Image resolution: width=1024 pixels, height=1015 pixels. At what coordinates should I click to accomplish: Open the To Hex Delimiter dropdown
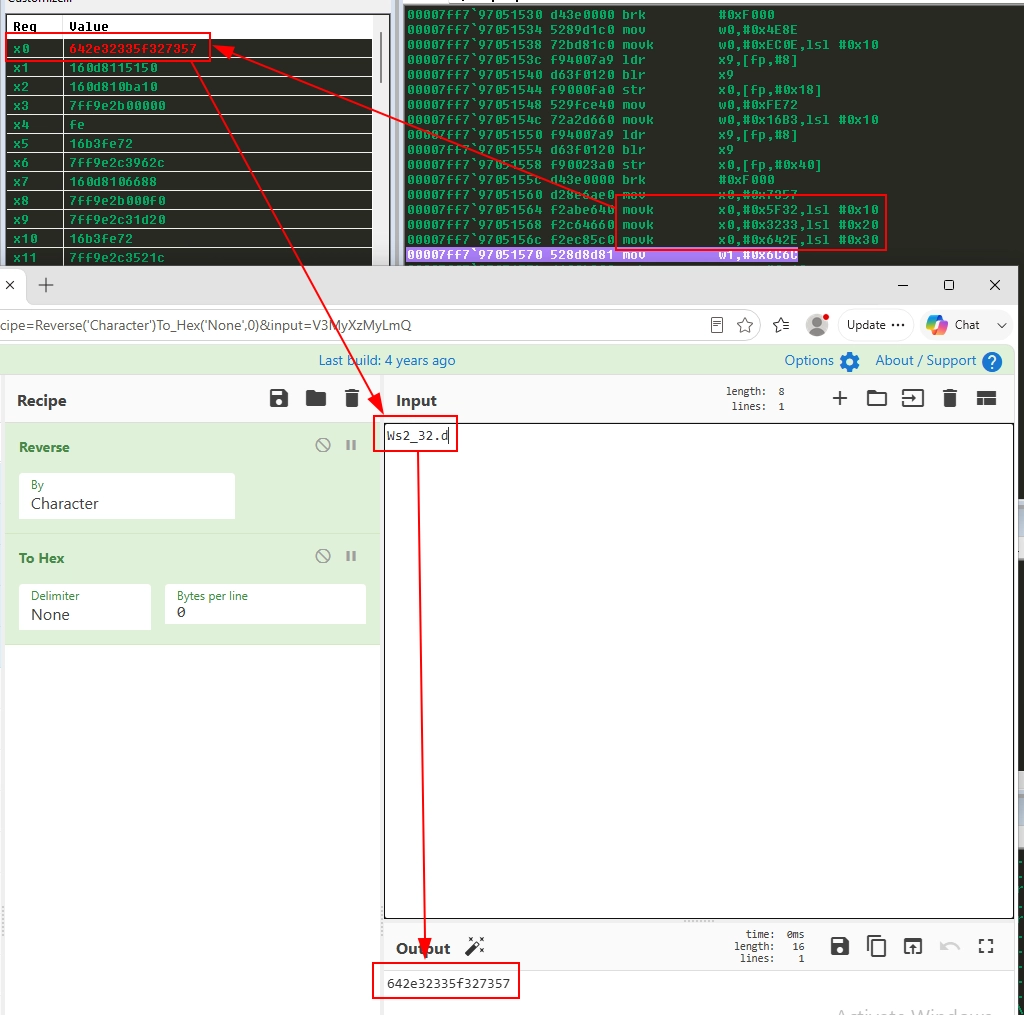(85, 607)
